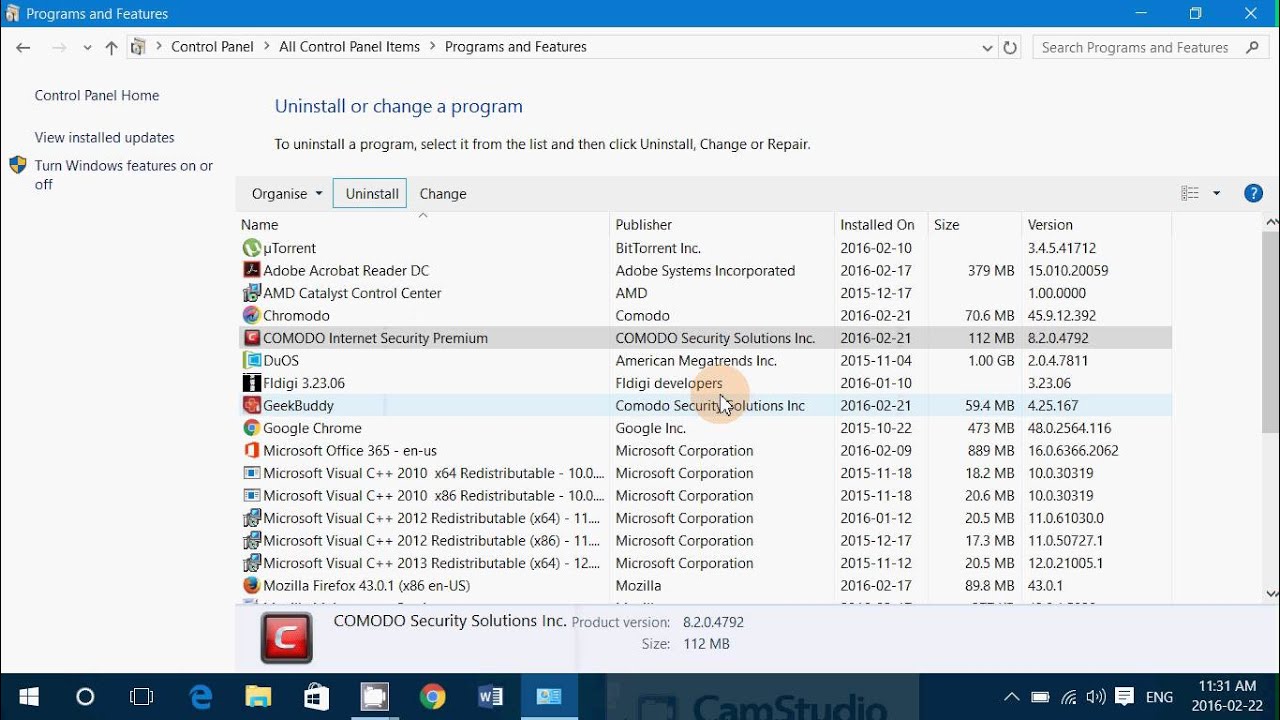Expand the address bar history dropdown
The height and width of the screenshot is (720, 1280).
pyautogui.click(x=987, y=47)
